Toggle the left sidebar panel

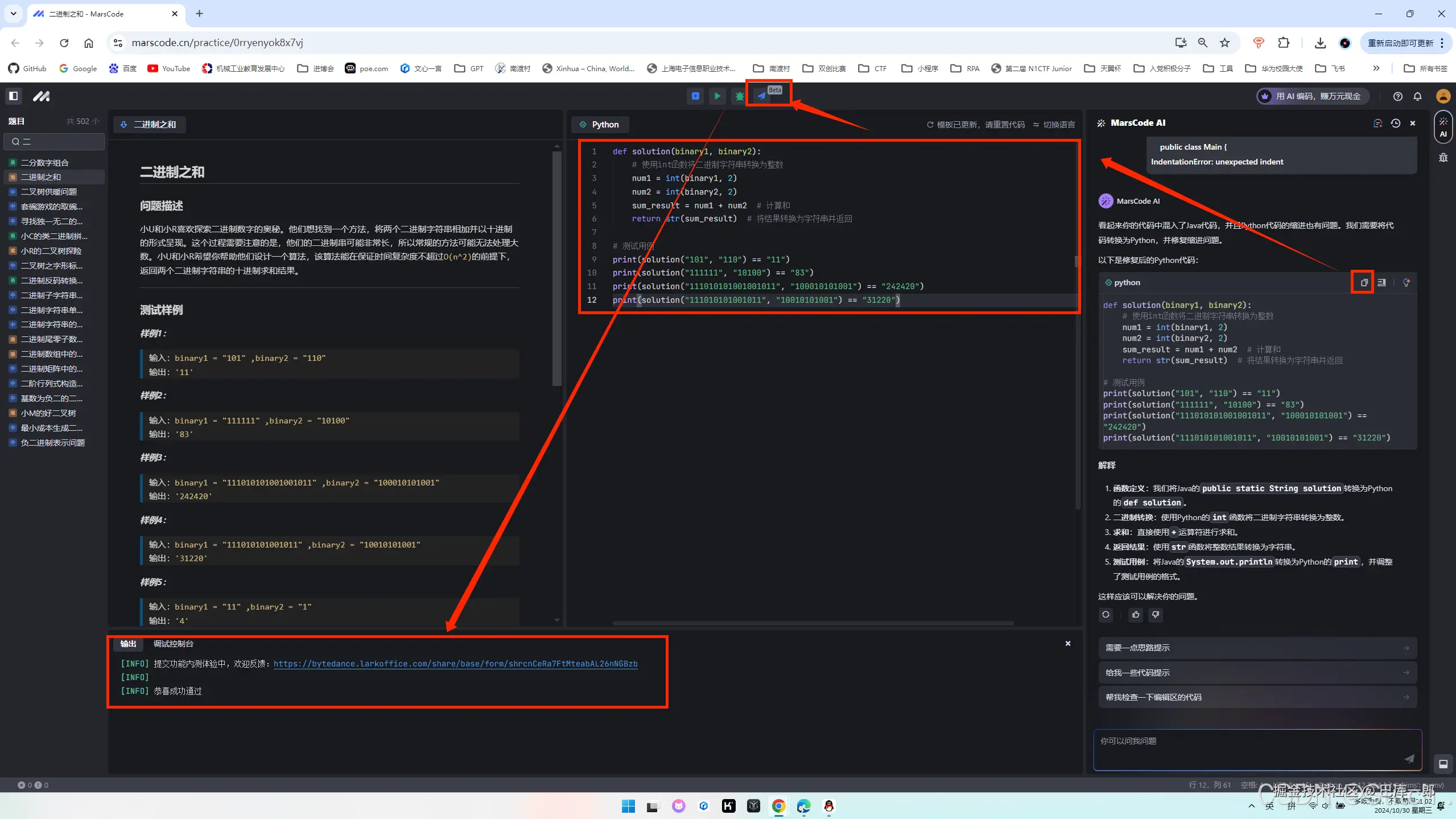[x=14, y=96]
